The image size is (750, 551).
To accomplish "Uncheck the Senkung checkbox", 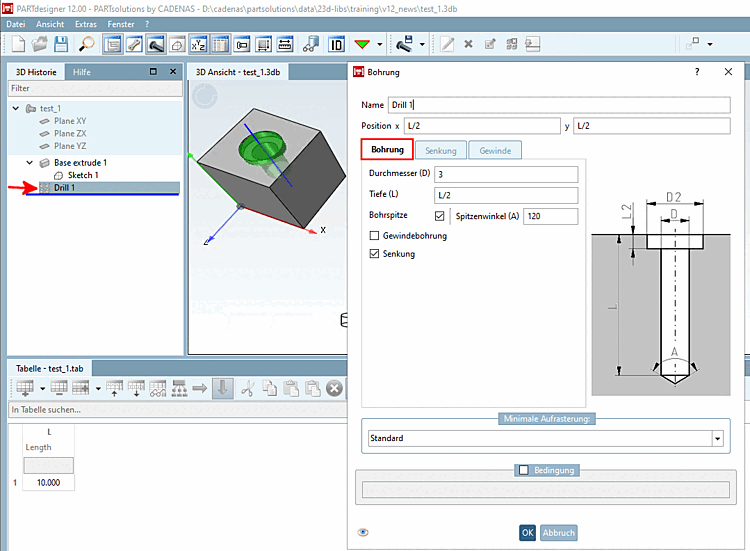I will (375, 254).
